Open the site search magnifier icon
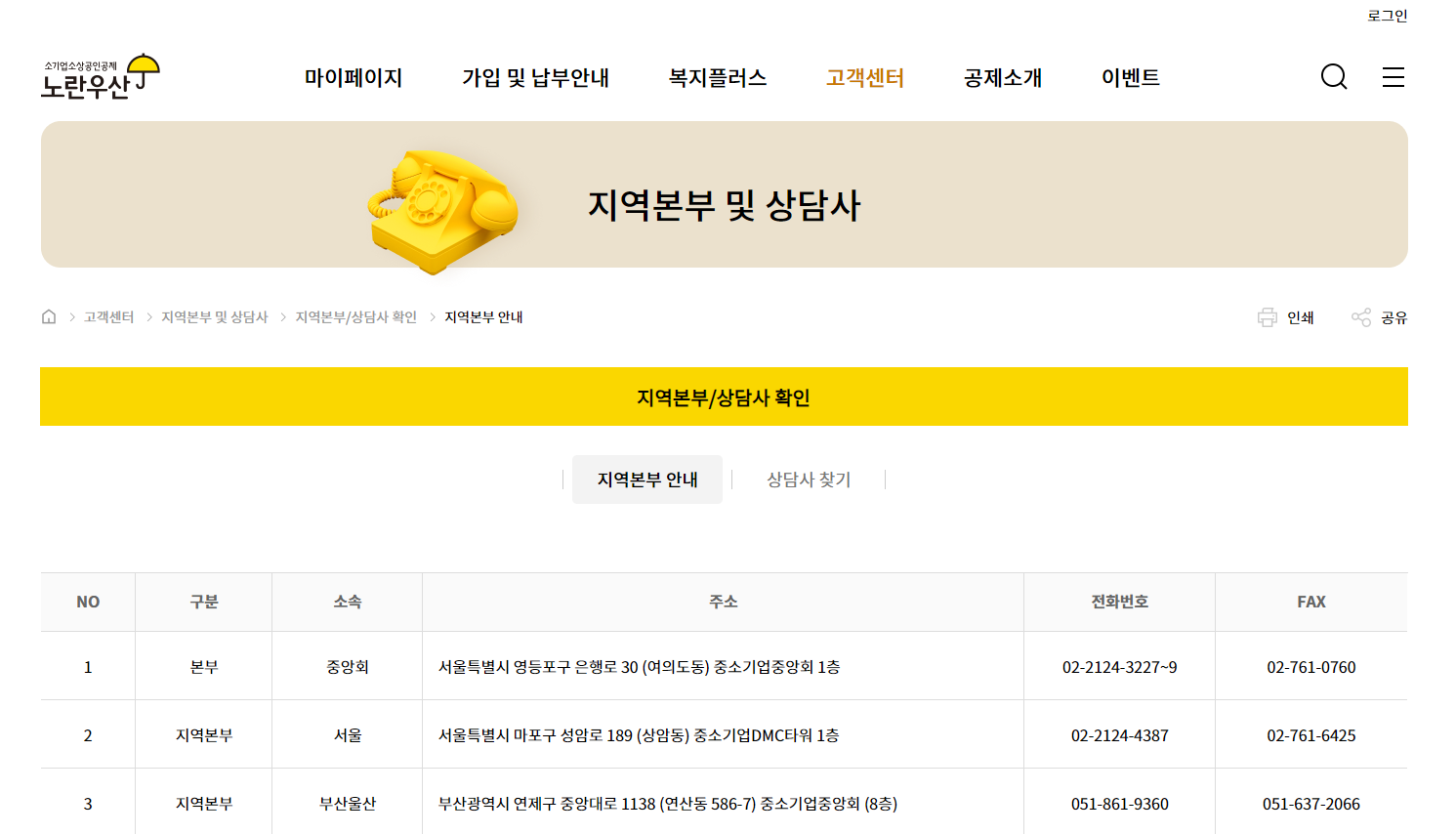 point(1333,76)
